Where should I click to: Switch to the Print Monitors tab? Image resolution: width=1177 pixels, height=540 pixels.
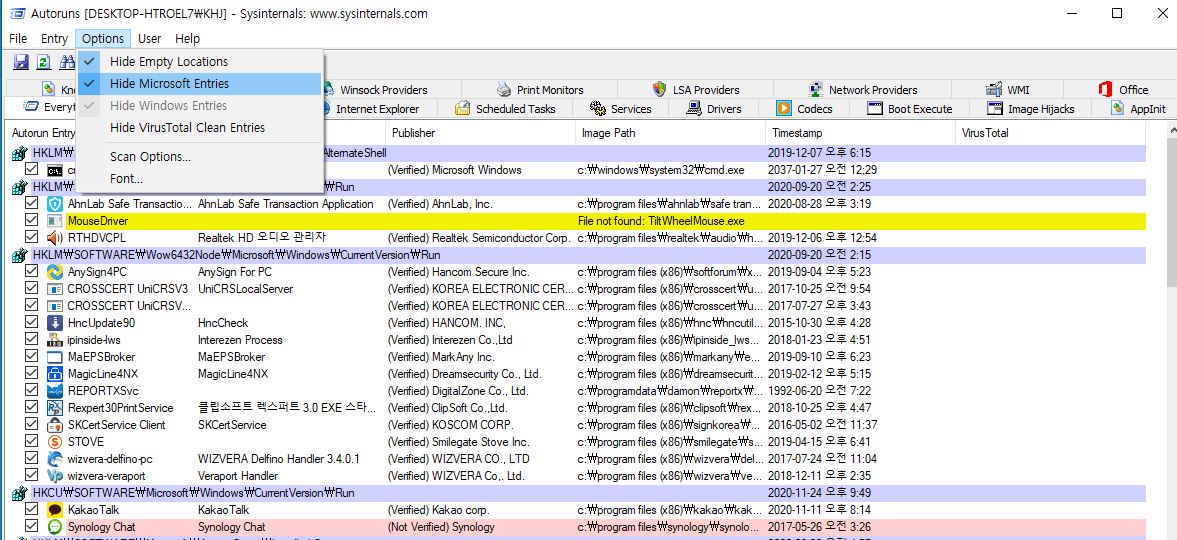click(540, 89)
